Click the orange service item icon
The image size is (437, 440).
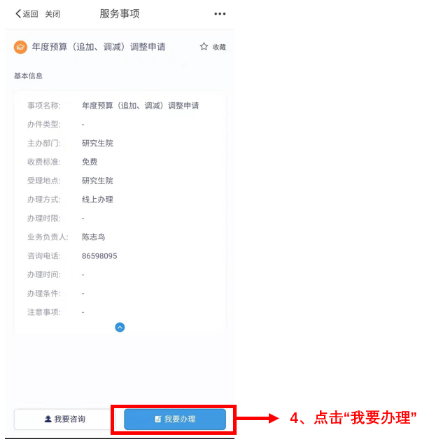20,47
